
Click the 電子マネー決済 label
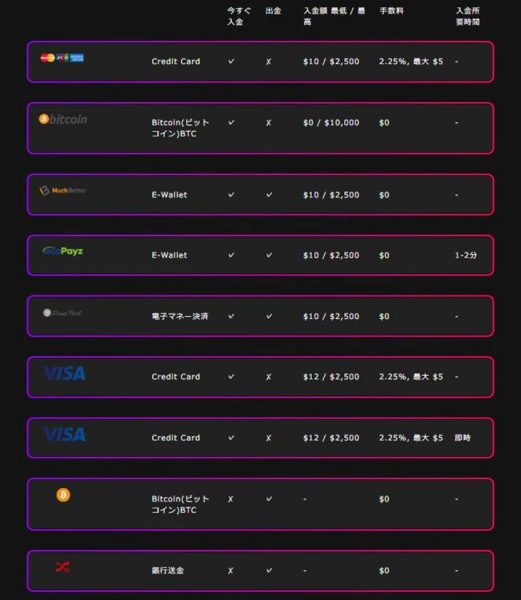tap(180, 316)
